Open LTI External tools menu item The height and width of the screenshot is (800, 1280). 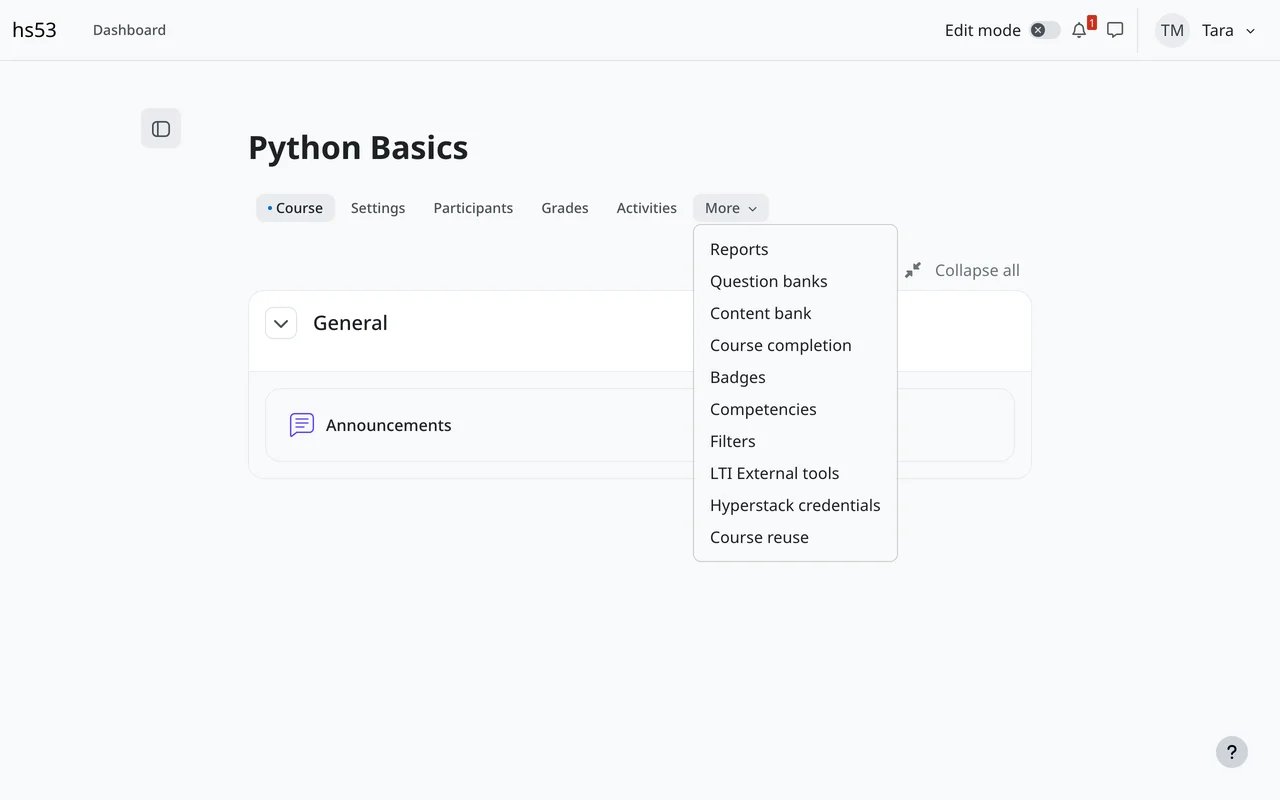(795, 473)
